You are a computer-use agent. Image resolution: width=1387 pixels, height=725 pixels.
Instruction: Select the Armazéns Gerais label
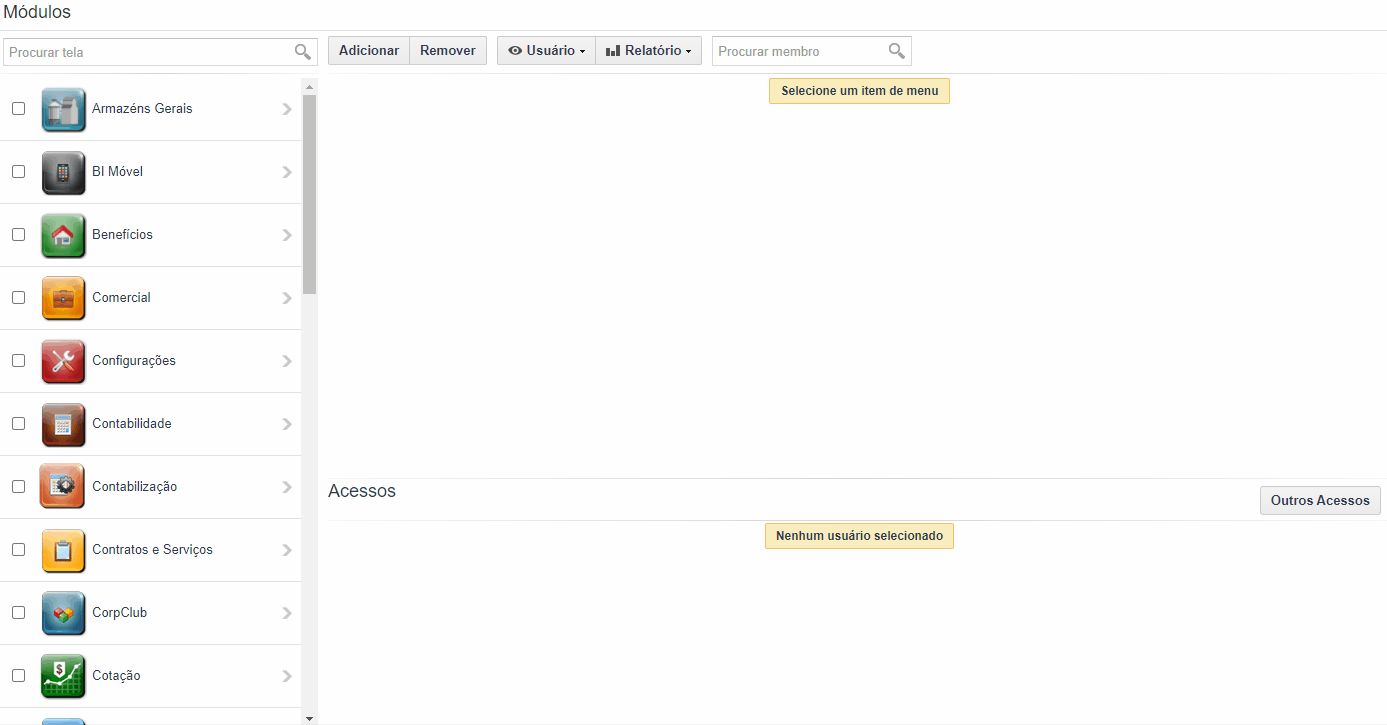pyautogui.click(x=142, y=109)
